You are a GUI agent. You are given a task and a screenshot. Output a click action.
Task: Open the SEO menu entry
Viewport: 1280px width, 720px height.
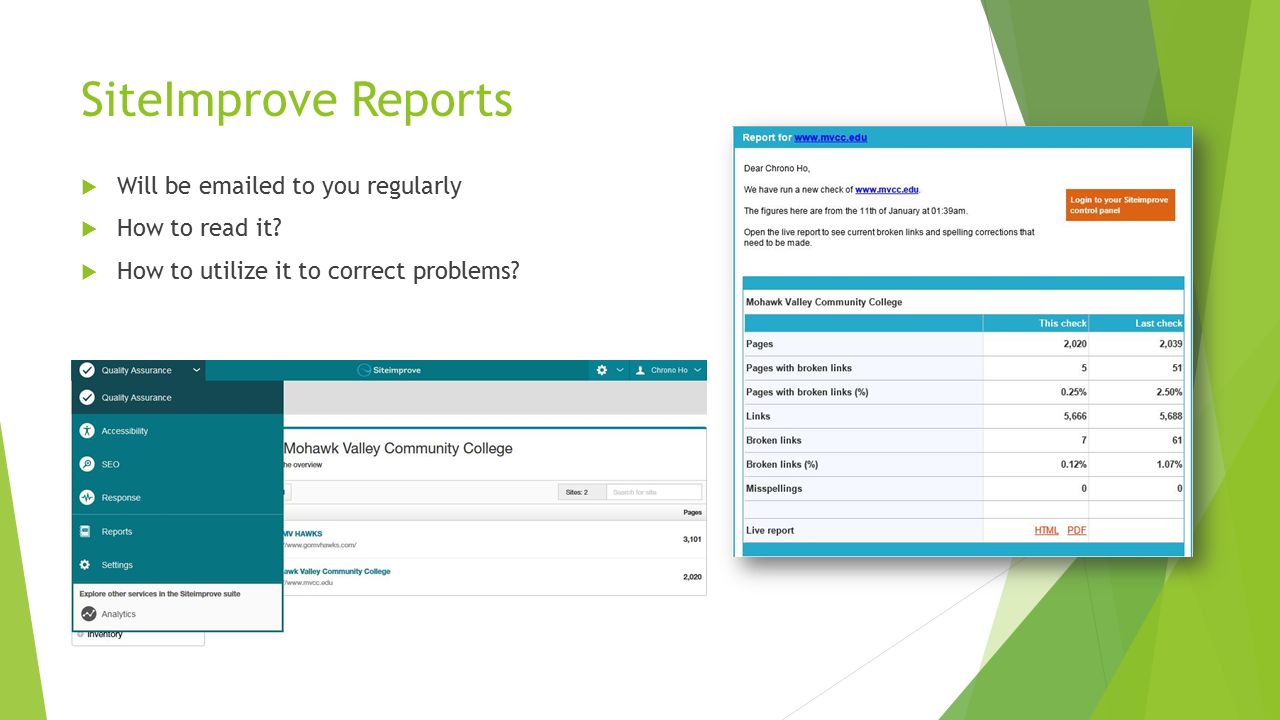coord(178,464)
